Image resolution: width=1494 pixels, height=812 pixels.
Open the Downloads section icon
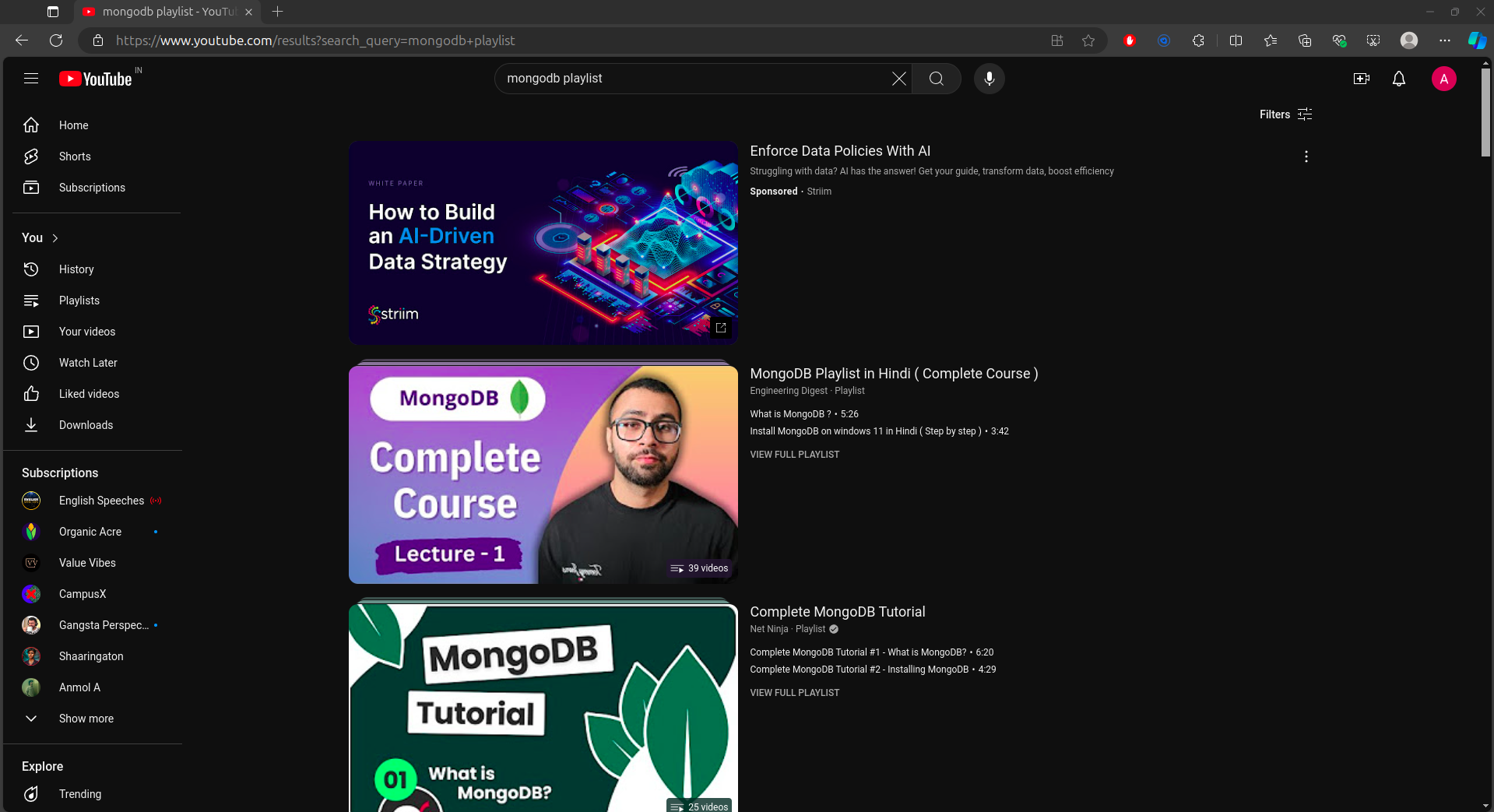tap(31, 424)
